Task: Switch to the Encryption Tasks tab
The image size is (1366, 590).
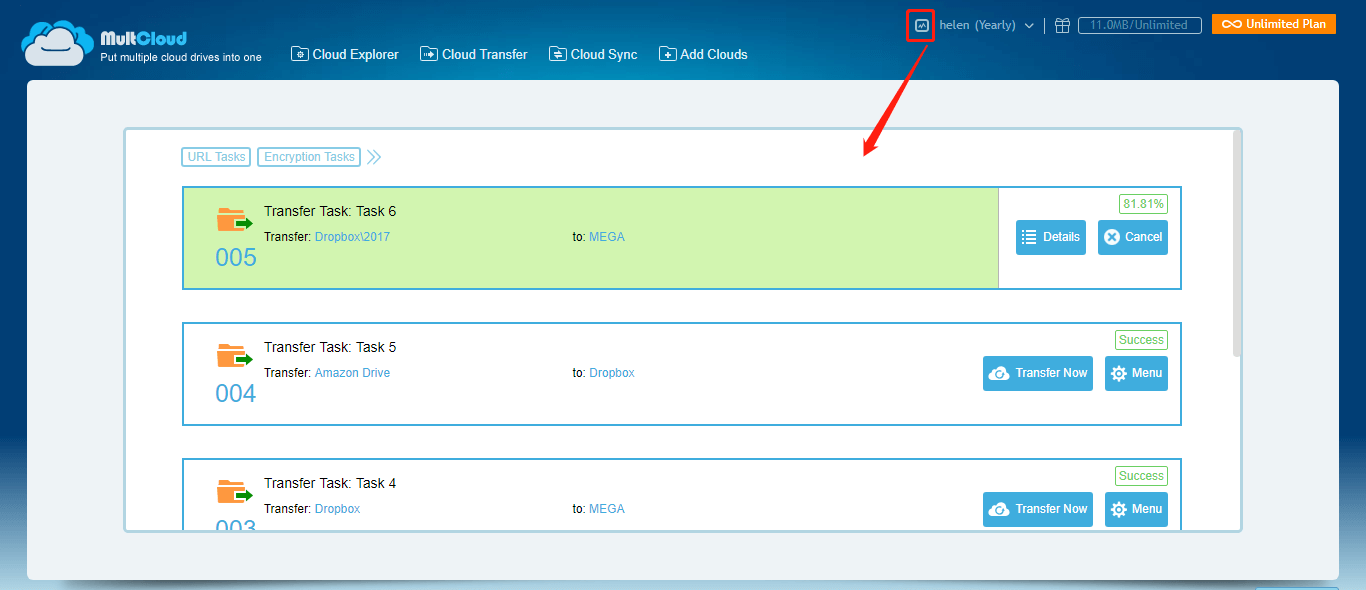Action: click(x=309, y=157)
